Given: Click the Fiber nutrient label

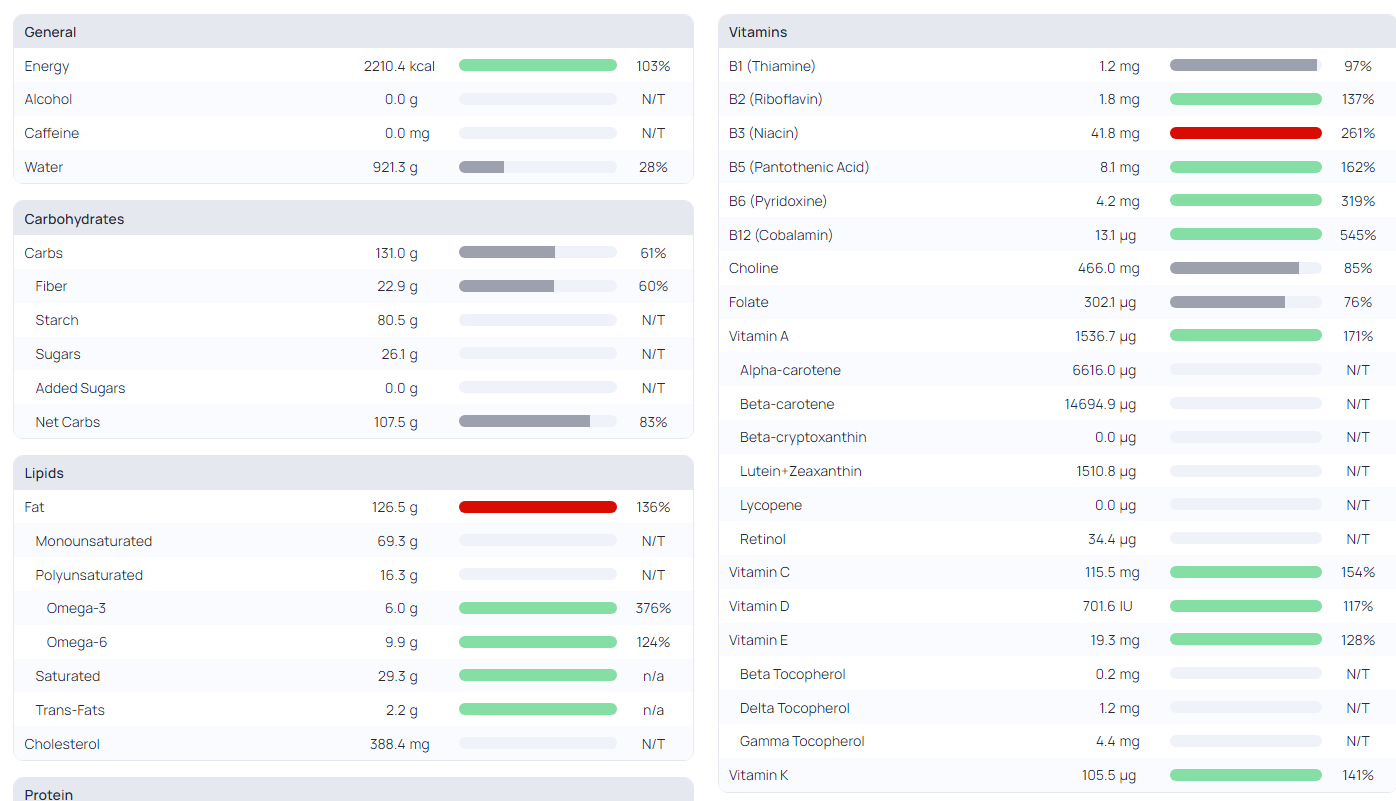Looking at the screenshot, I should (51, 286).
